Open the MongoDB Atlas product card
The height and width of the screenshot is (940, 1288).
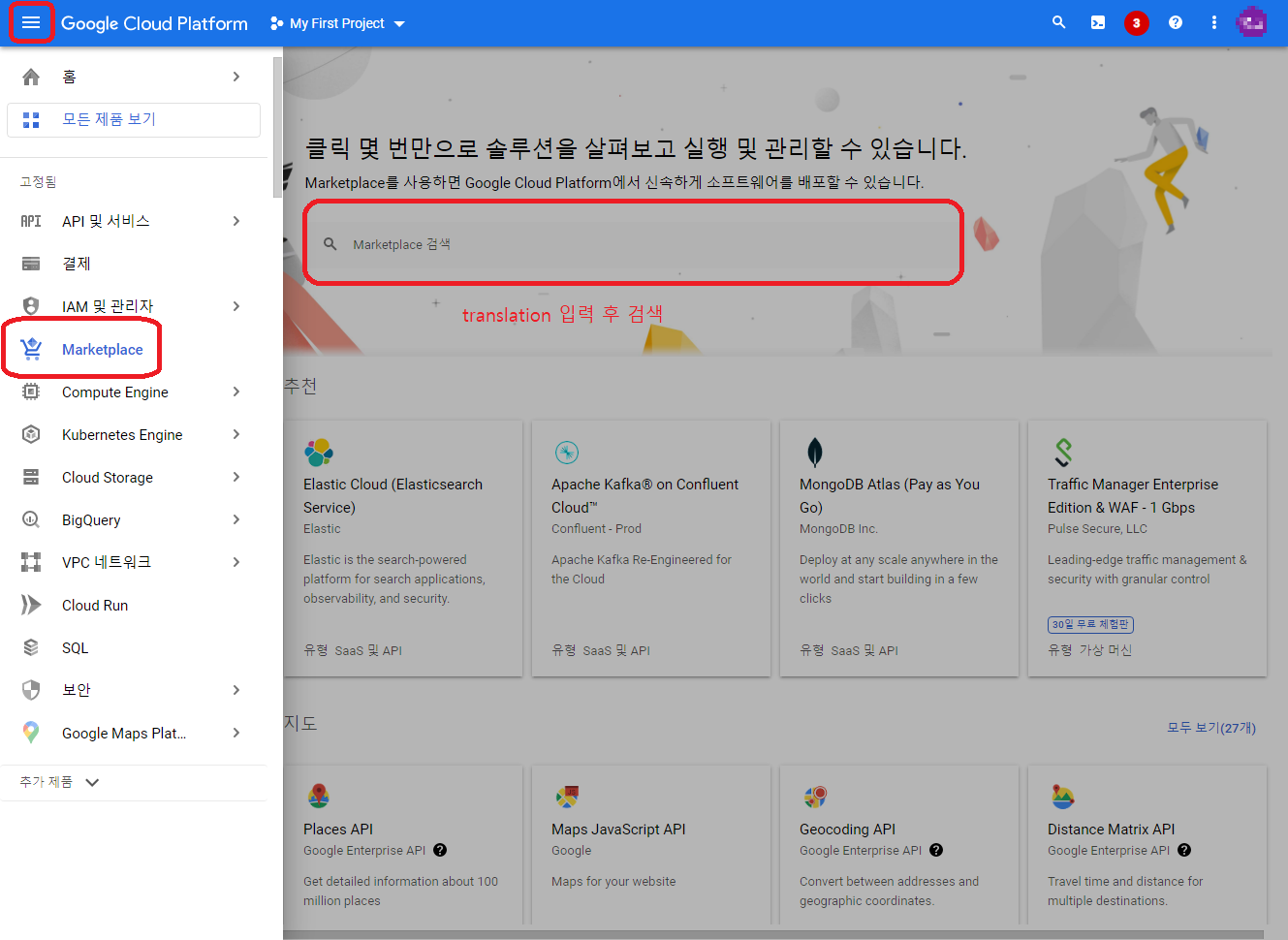click(898, 548)
